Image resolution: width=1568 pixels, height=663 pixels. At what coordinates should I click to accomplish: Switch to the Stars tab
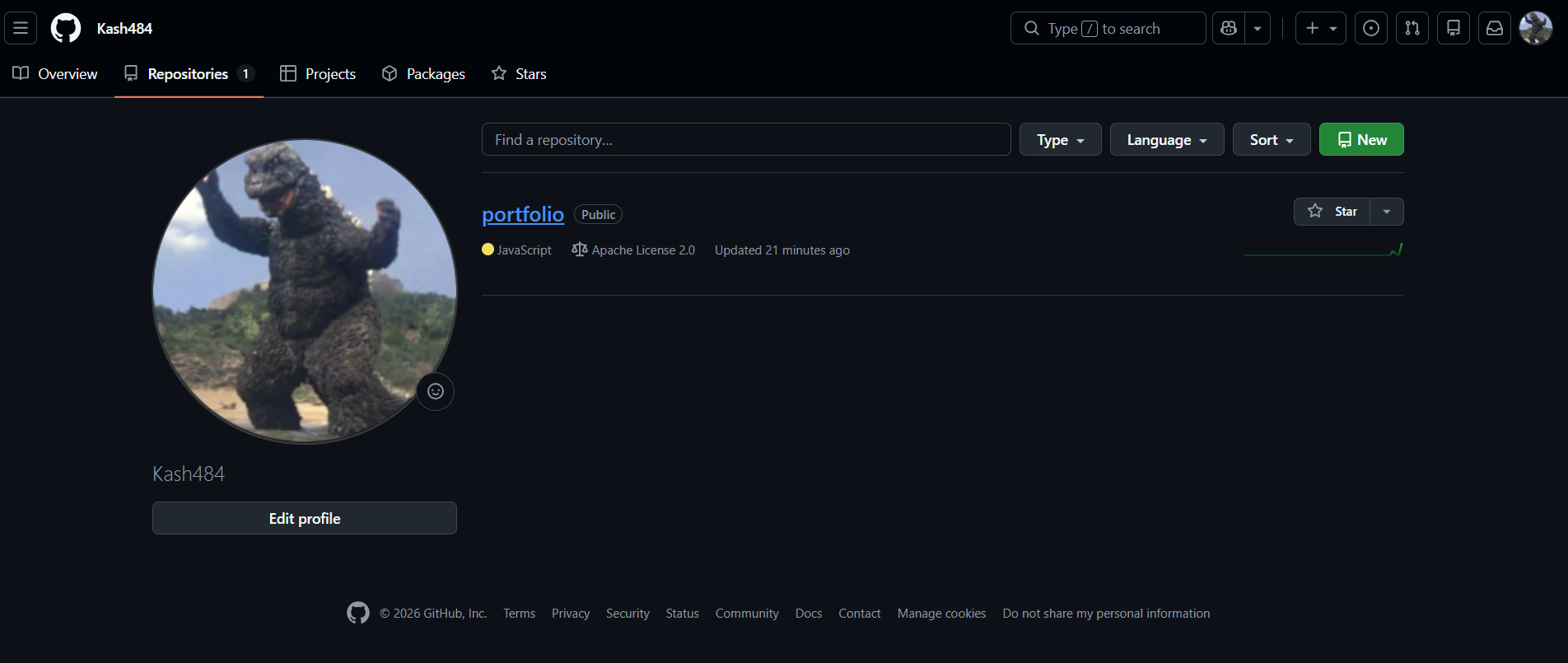[519, 73]
